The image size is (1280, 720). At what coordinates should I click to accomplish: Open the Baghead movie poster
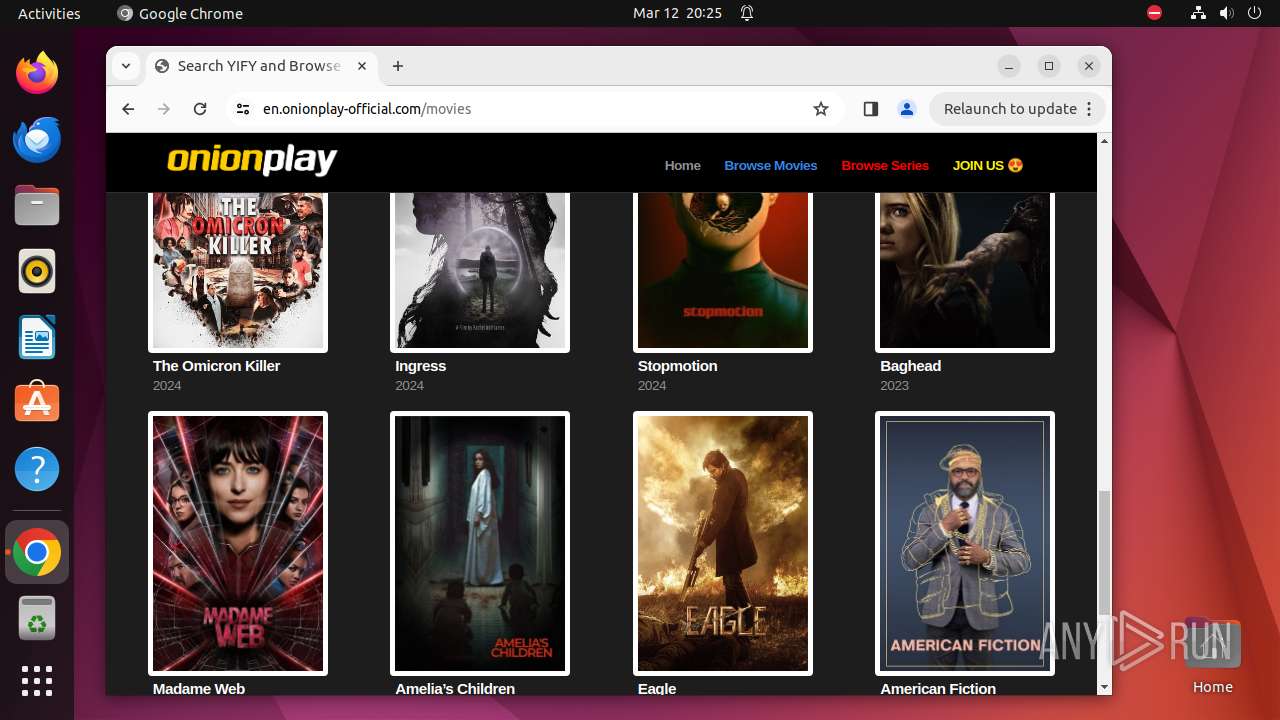click(965, 270)
